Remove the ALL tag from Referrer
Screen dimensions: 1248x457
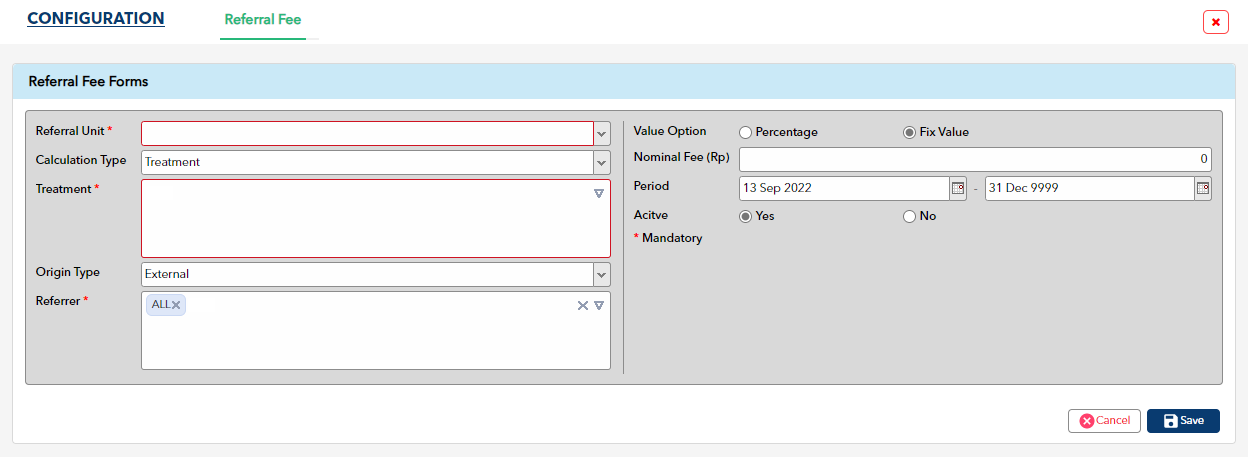click(176, 305)
